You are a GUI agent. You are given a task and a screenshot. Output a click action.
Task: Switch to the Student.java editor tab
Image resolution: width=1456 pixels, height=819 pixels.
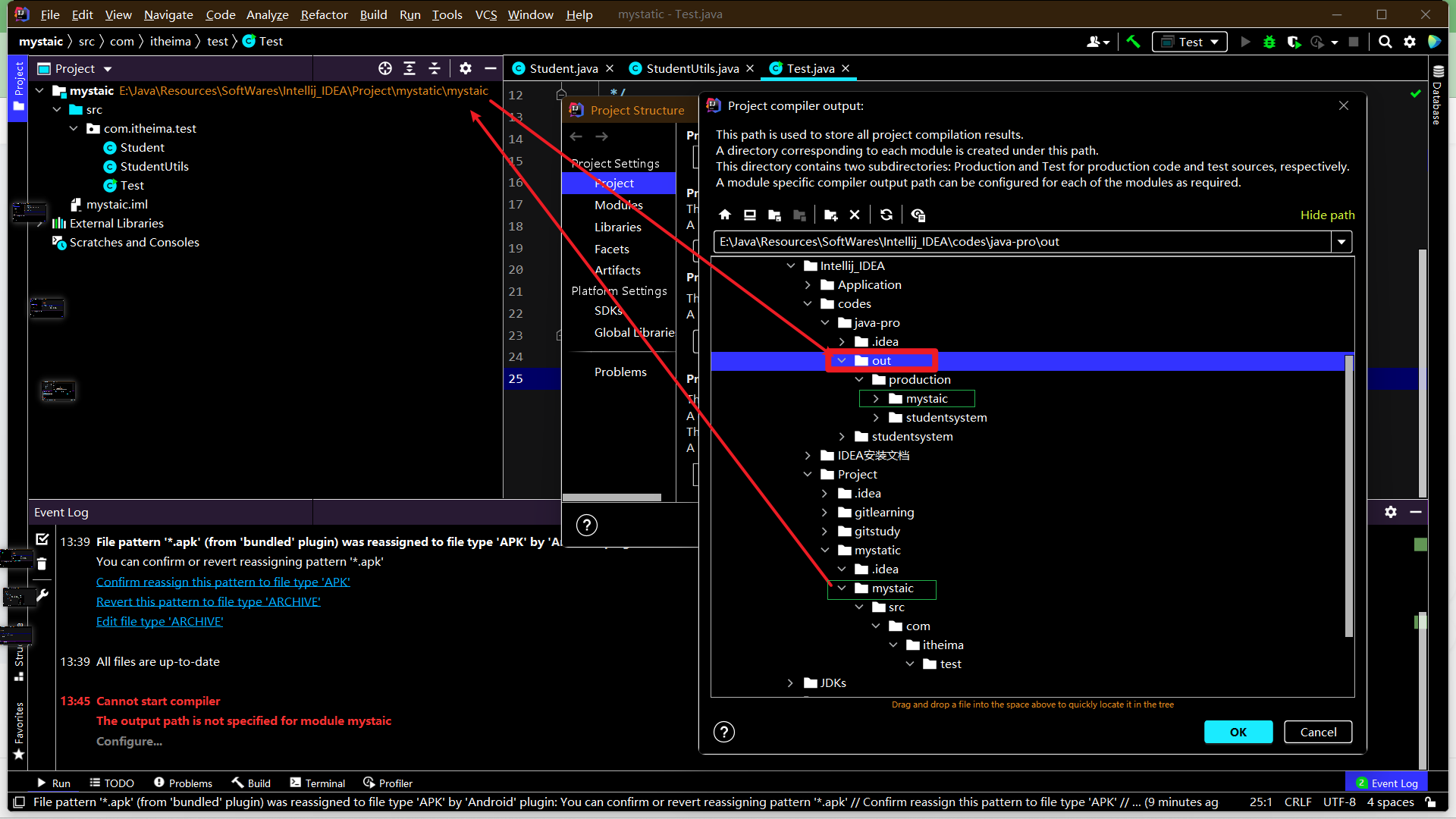[563, 68]
